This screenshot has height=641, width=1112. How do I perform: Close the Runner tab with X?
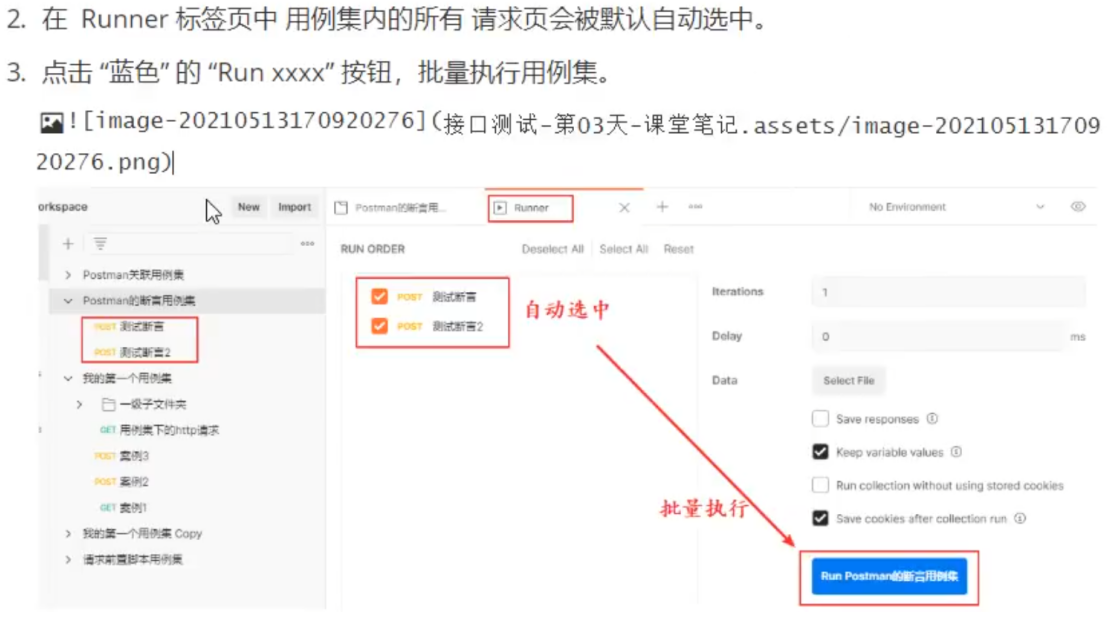[624, 208]
